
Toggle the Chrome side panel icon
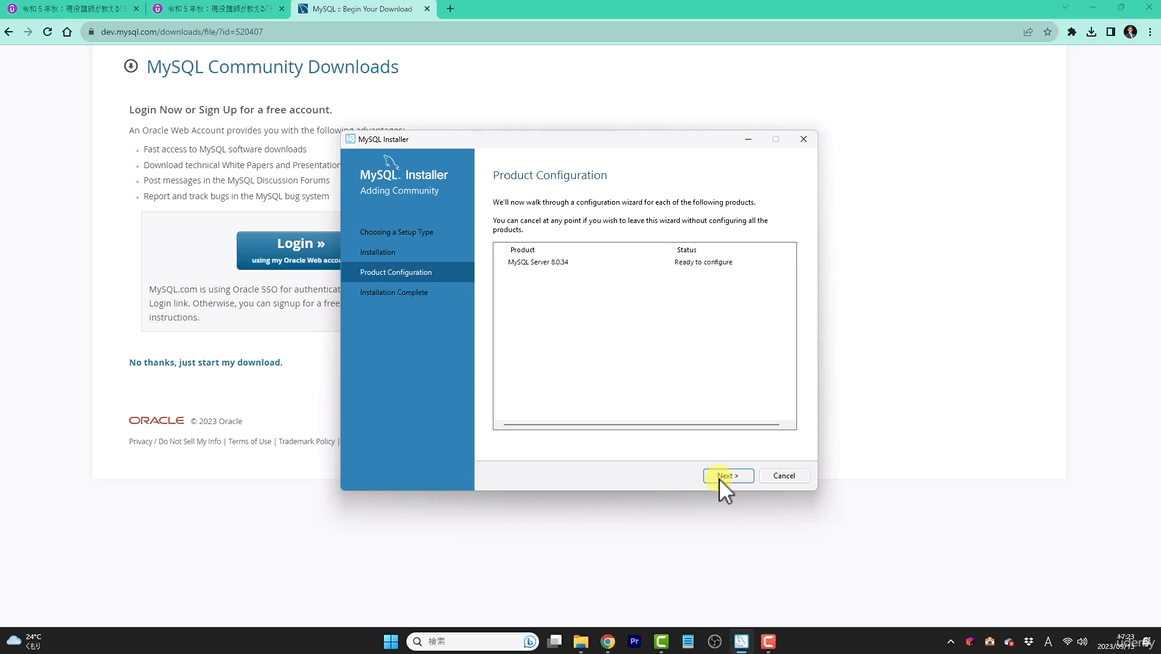pyautogui.click(x=1110, y=32)
